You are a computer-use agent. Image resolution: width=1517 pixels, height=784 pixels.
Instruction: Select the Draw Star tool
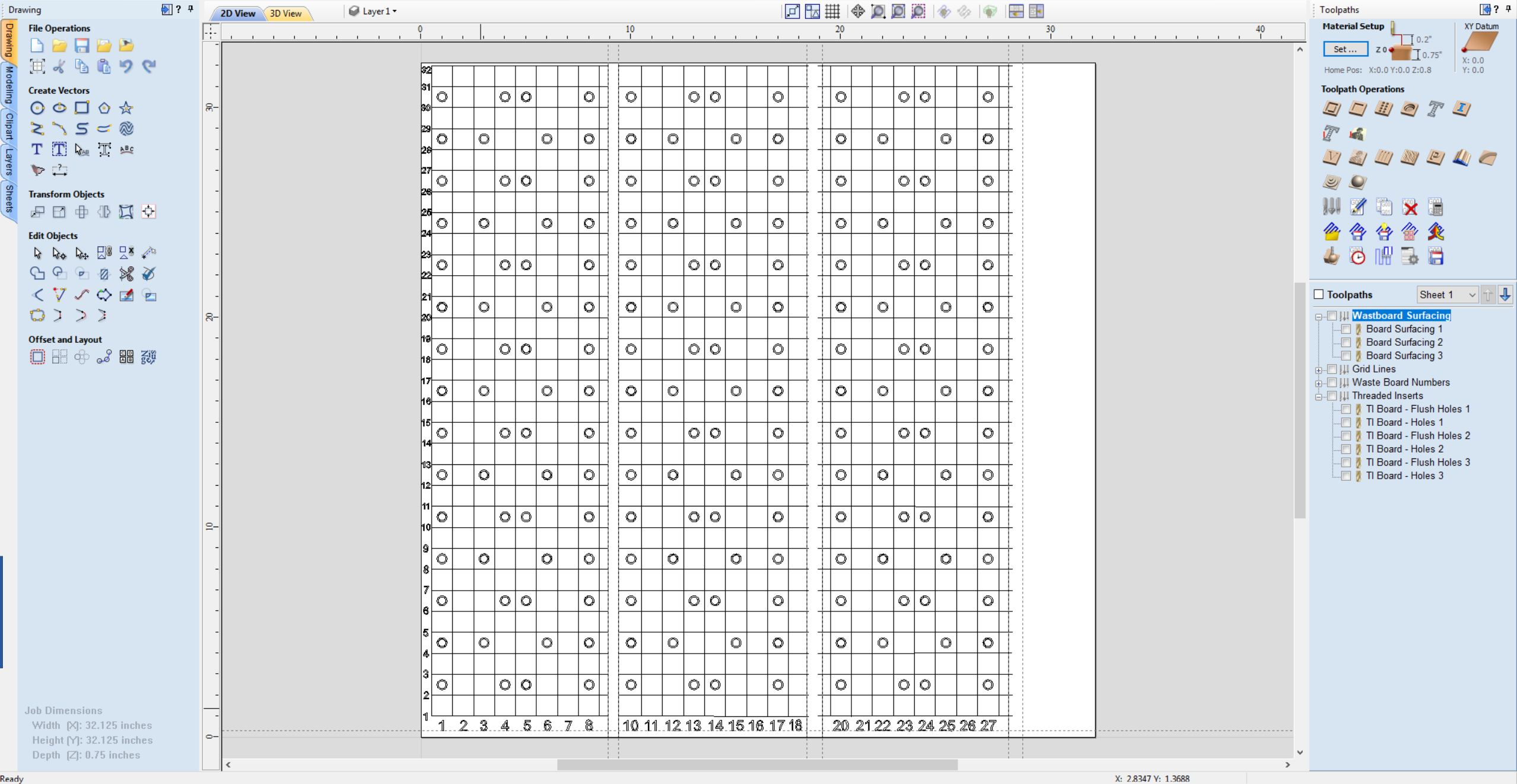point(126,108)
